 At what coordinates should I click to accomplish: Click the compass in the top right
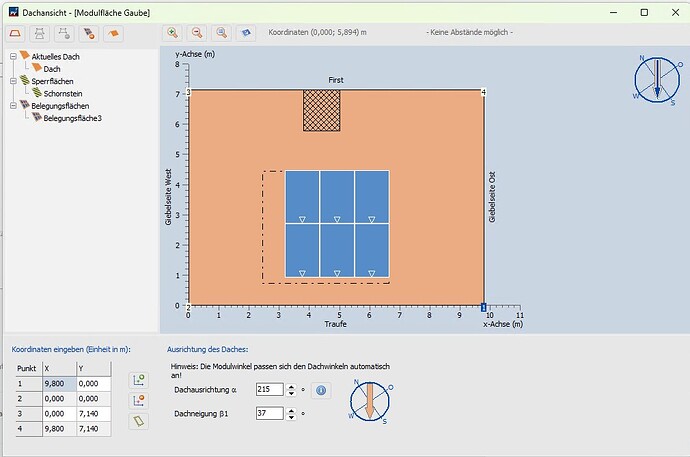pyautogui.click(x=657, y=80)
